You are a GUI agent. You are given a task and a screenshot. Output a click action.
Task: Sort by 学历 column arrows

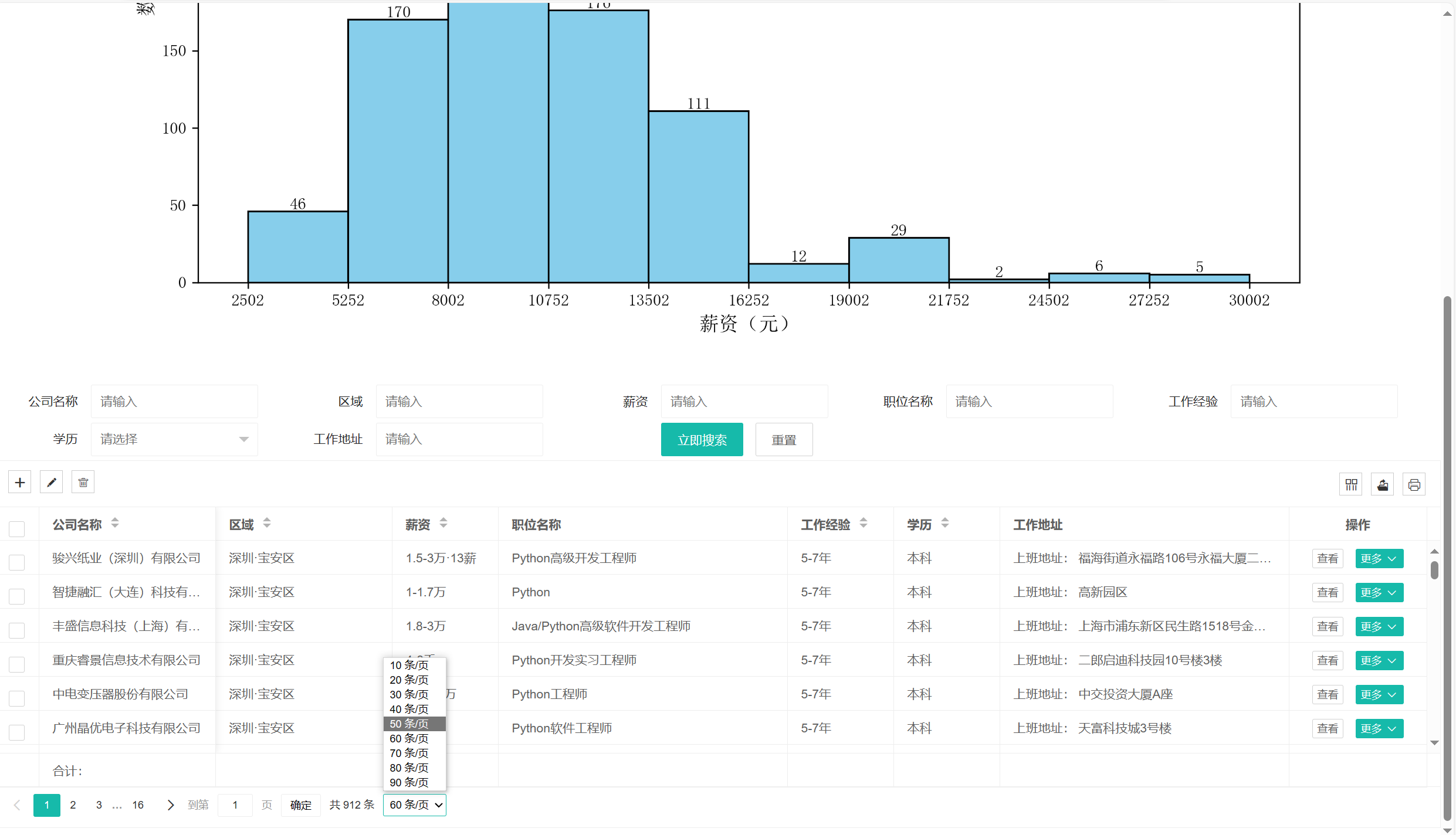click(945, 523)
